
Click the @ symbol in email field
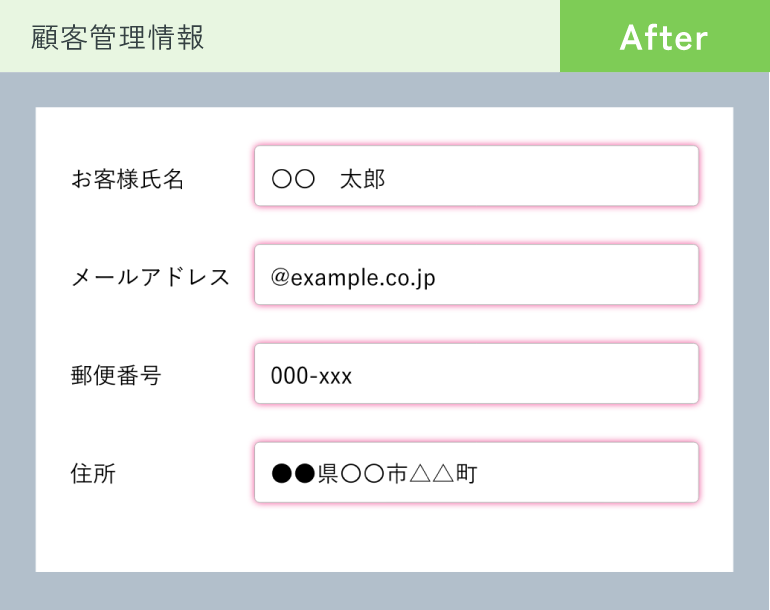point(280,277)
